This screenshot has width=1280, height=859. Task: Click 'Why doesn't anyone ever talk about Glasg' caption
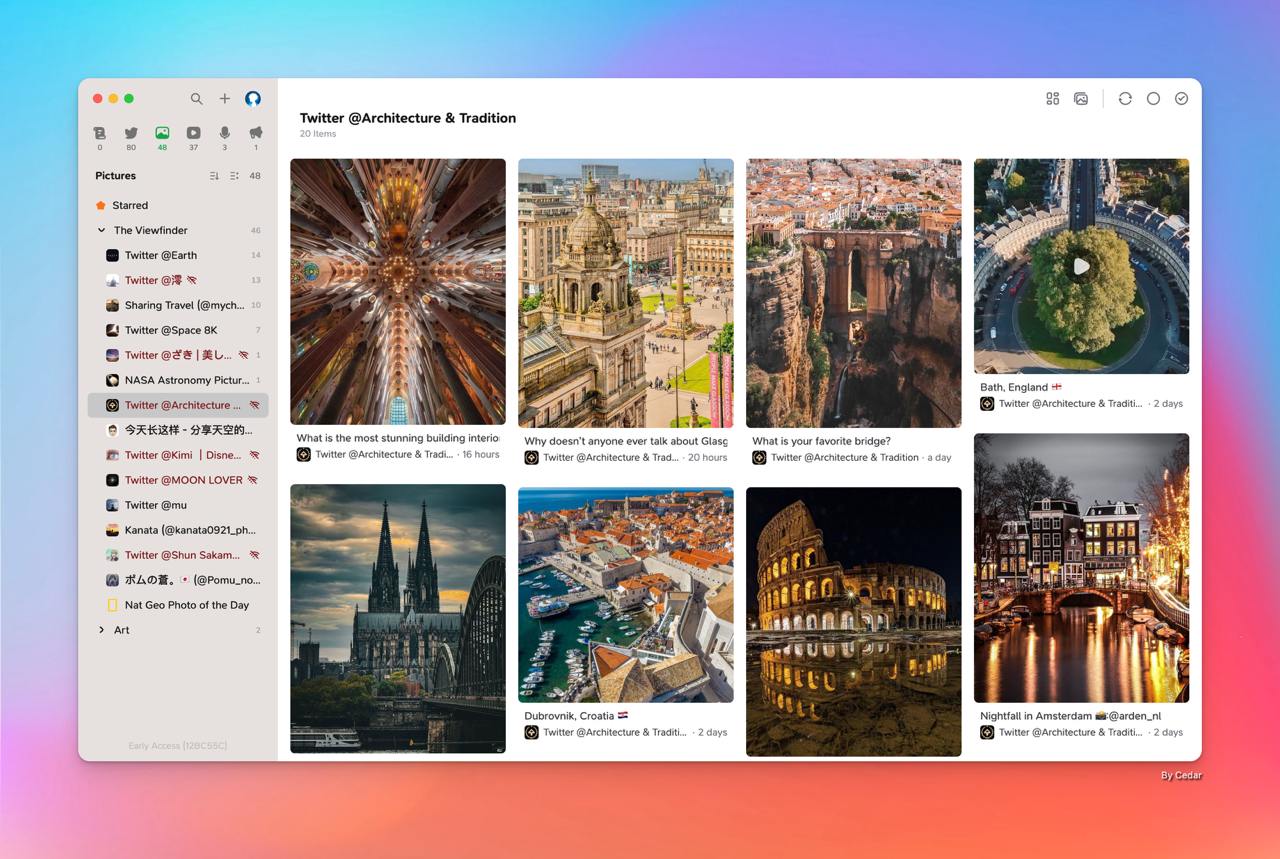(x=626, y=441)
